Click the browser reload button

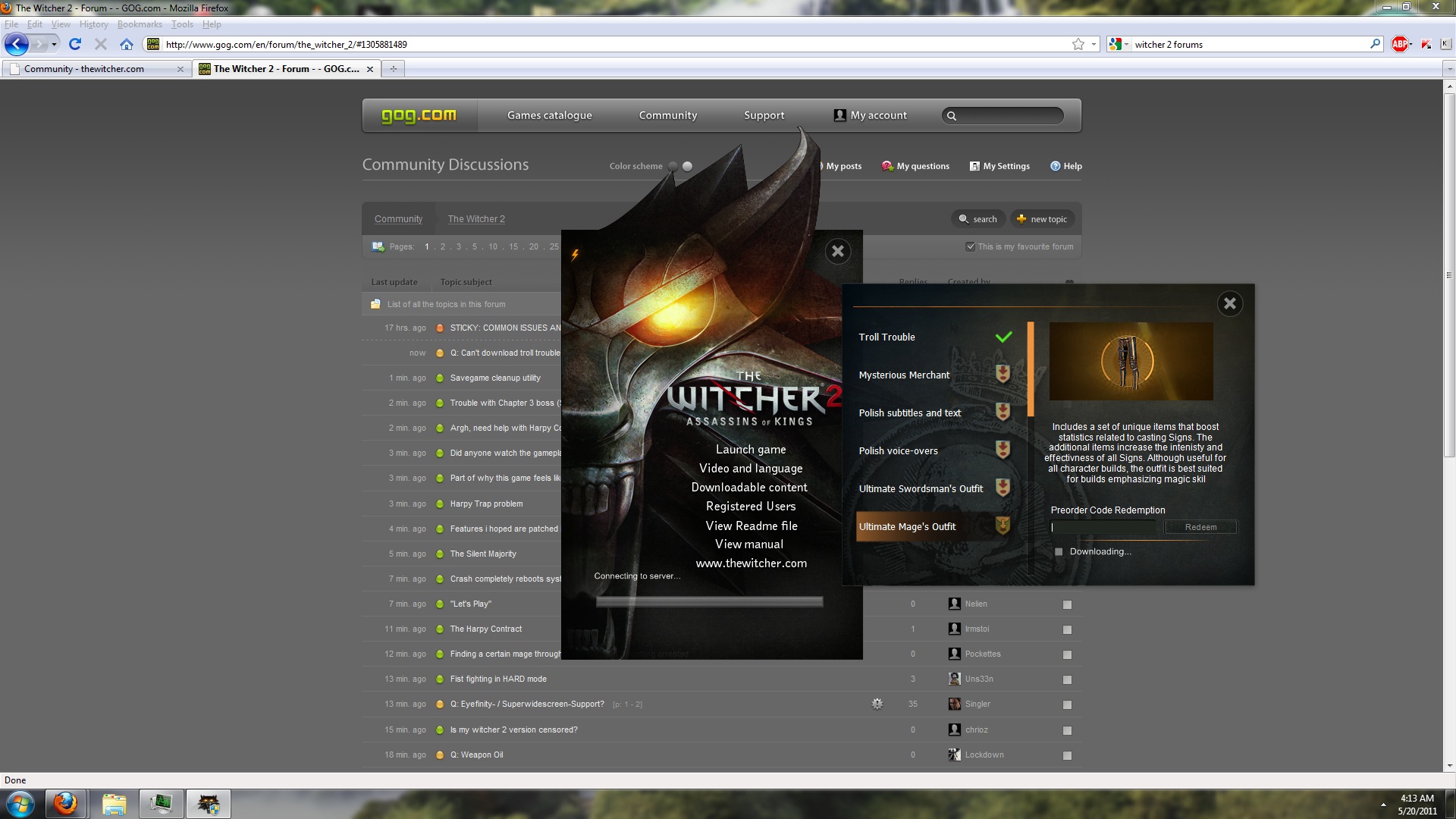point(75,44)
